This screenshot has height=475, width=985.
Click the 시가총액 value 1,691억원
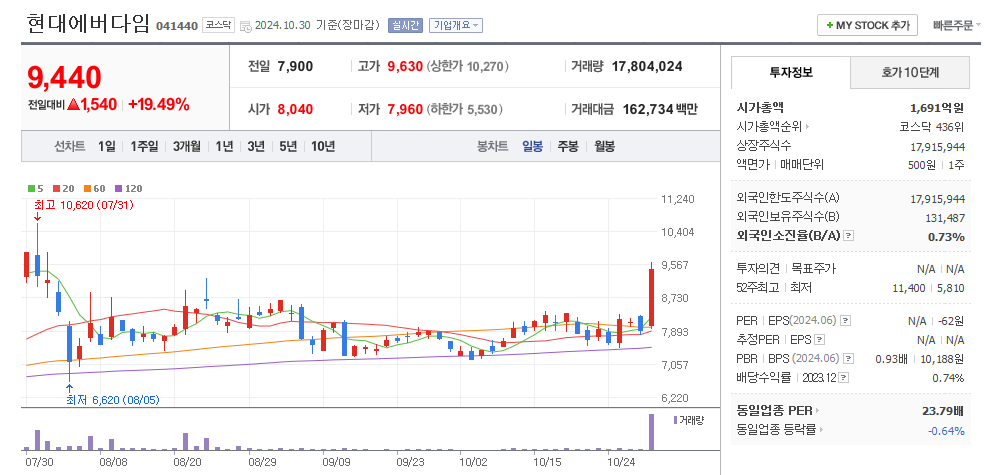coord(937,107)
